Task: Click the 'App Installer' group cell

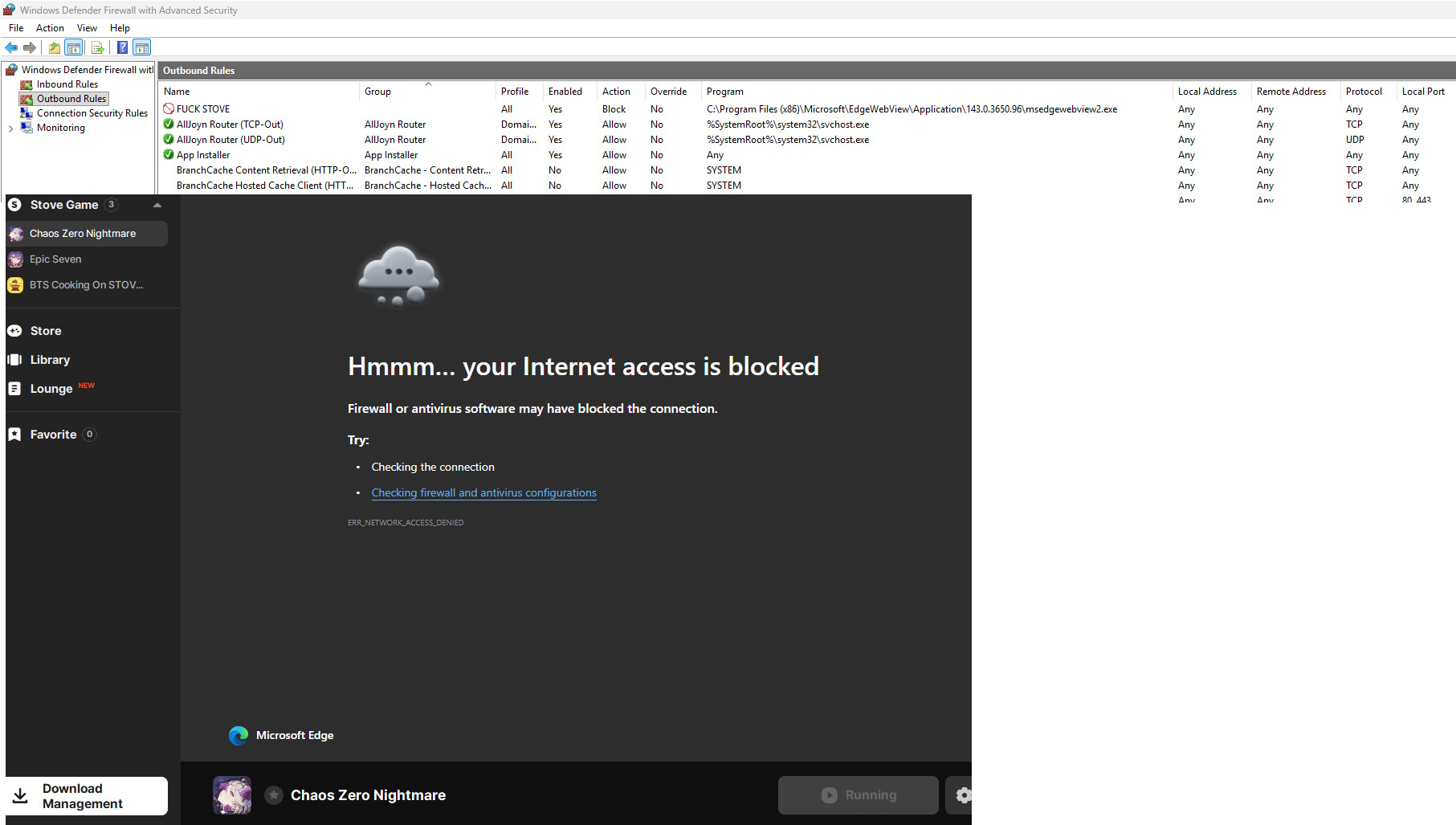Action: click(391, 155)
